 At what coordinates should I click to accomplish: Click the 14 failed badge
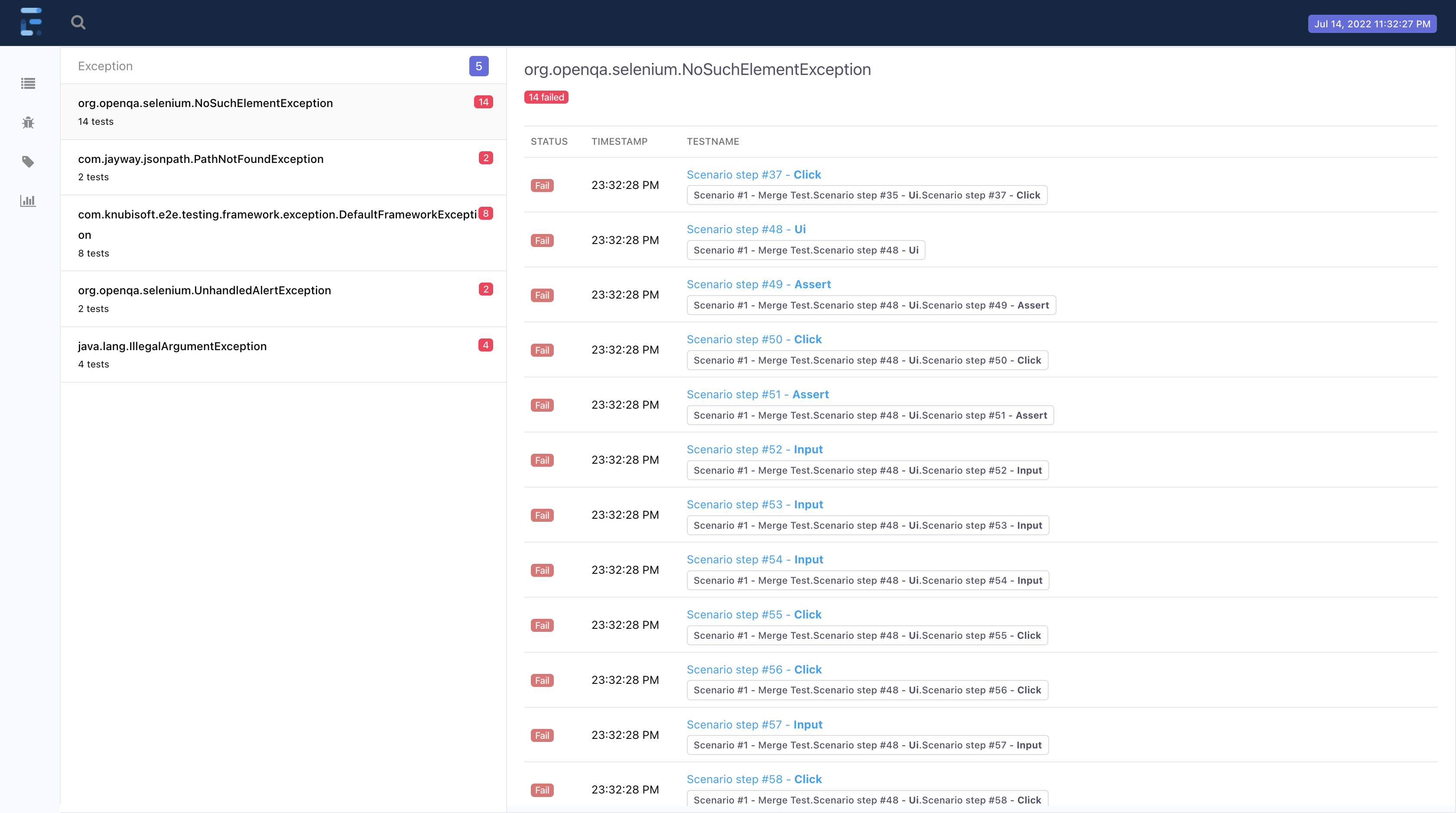[546, 97]
